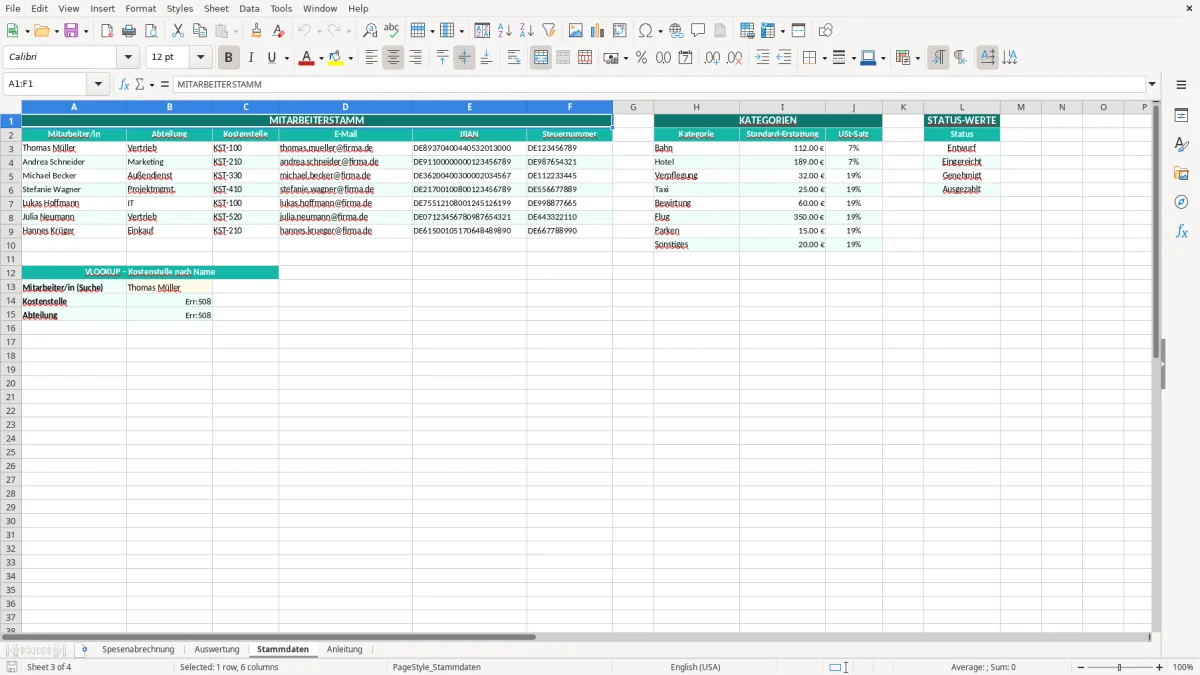Click the Print icon
The width and height of the screenshot is (1200, 675).
(129, 31)
